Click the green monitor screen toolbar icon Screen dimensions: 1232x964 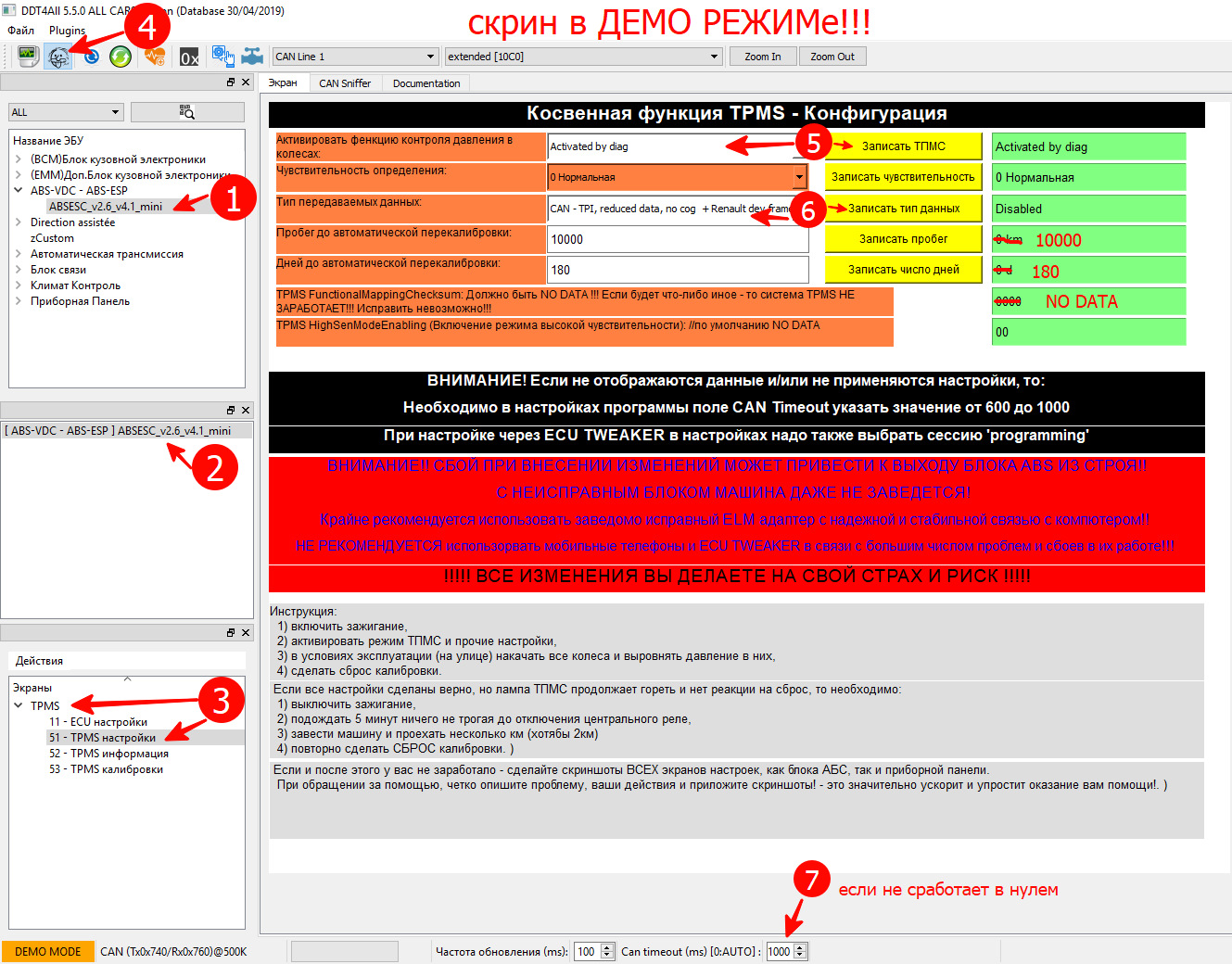point(28,57)
